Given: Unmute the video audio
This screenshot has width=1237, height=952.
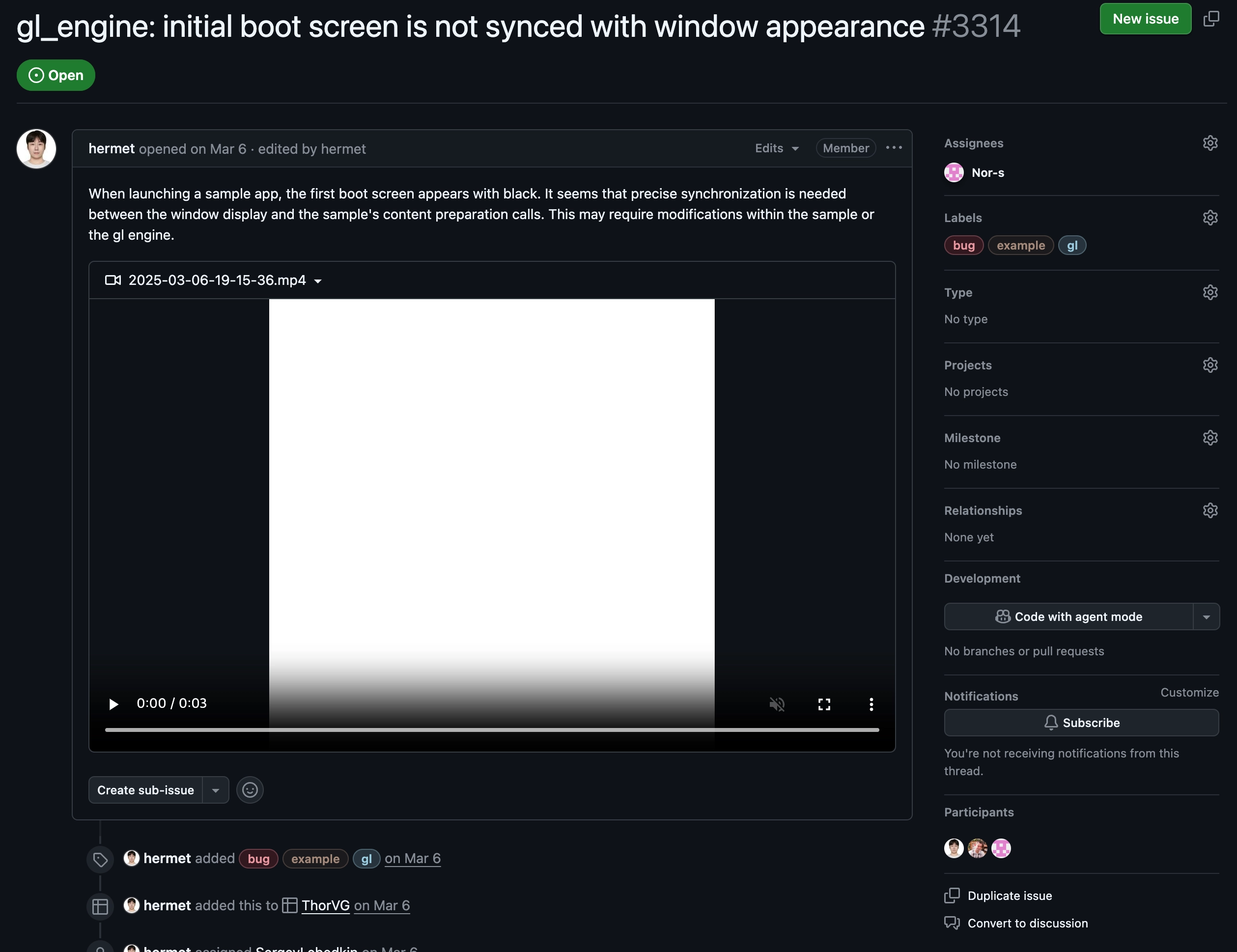Looking at the screenshot, I should click(777, 704).
